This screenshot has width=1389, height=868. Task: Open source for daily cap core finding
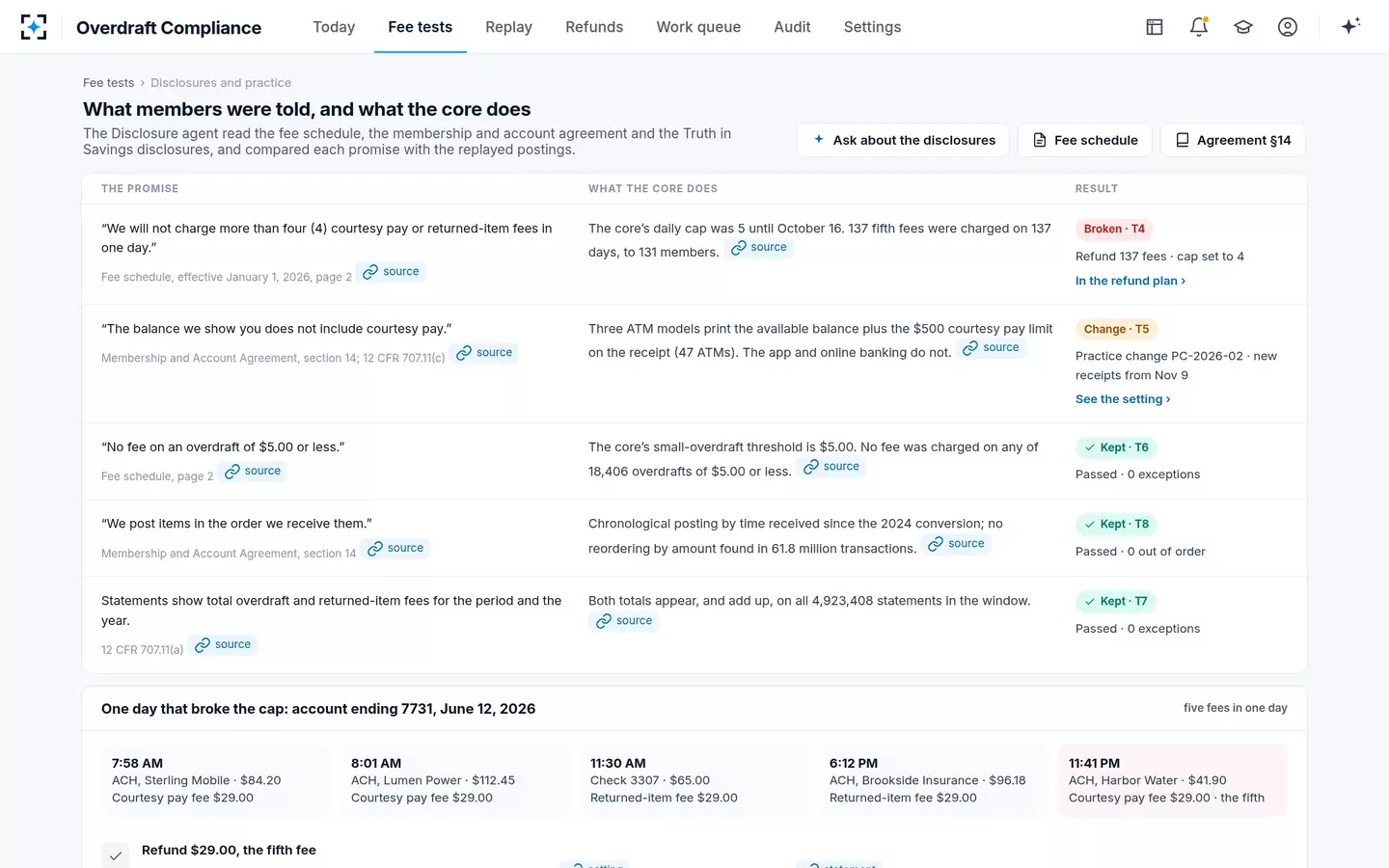click(759, 248)
